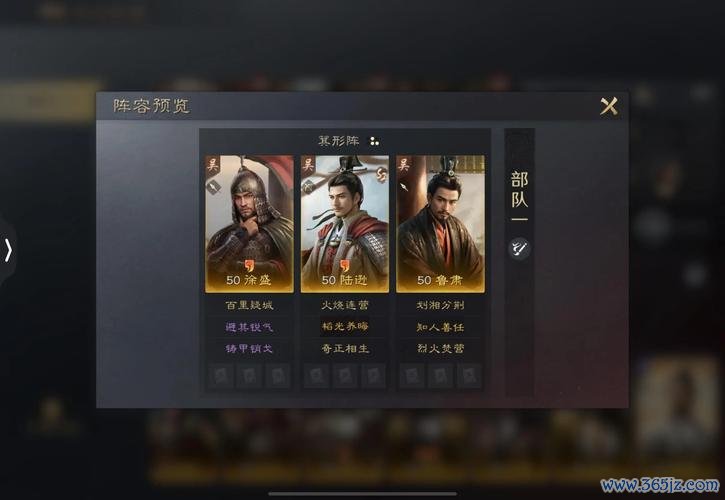This screenshot has height=500, width=725.
Task: Select the 百里疑城 skill of 徐盛
Action: click(x=249, y=305)
